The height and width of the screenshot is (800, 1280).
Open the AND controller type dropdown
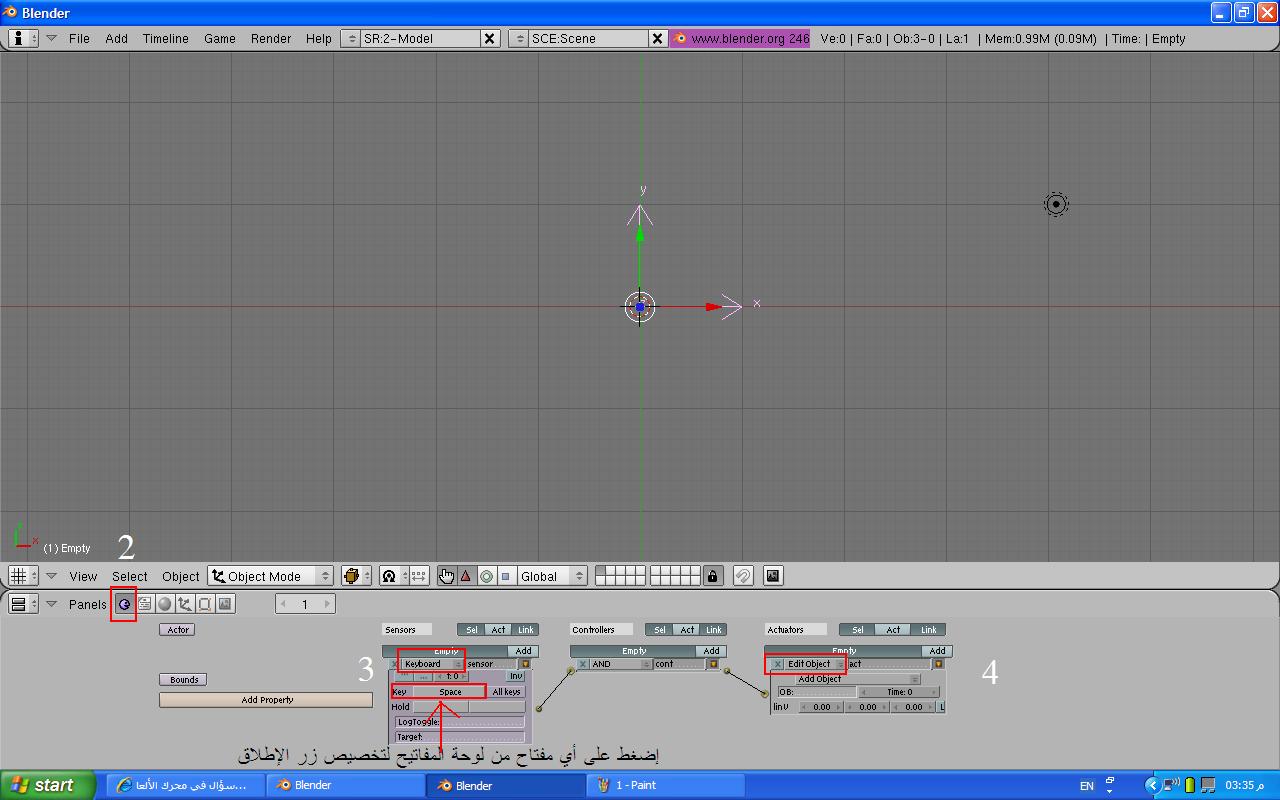coord(621,664)
